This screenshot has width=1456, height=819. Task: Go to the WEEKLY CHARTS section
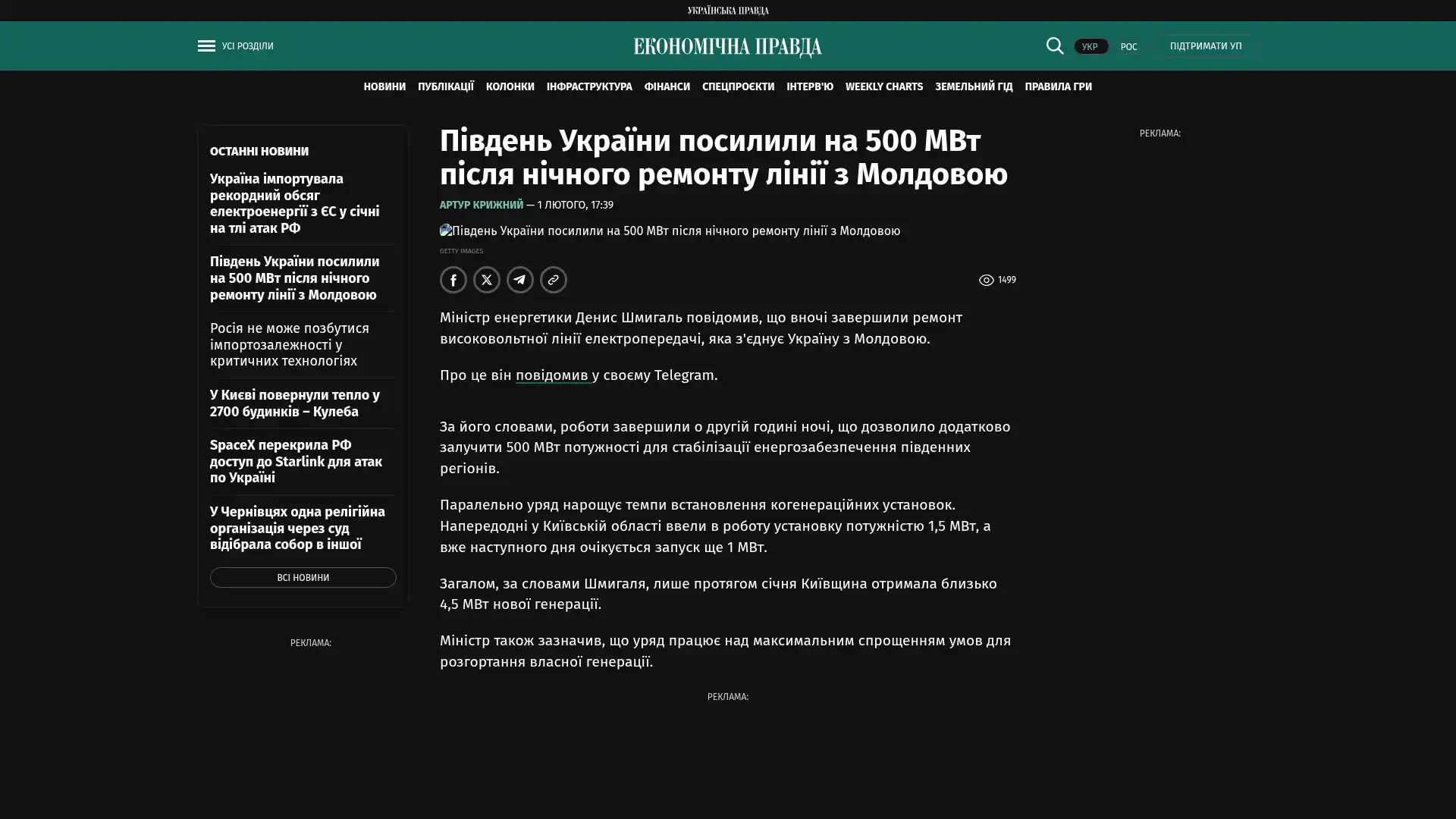coord(883,86)
